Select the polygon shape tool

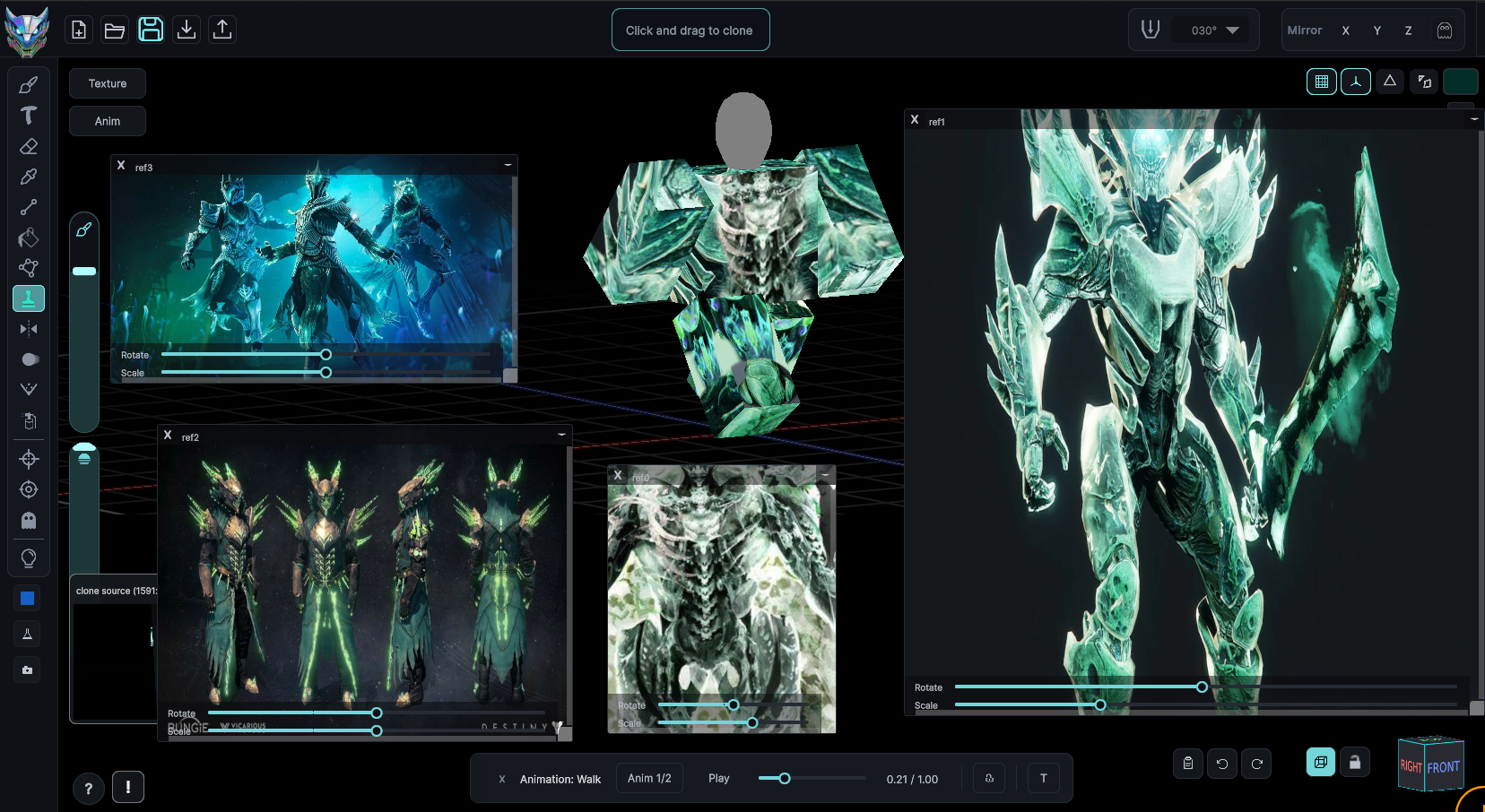point(29,268)
